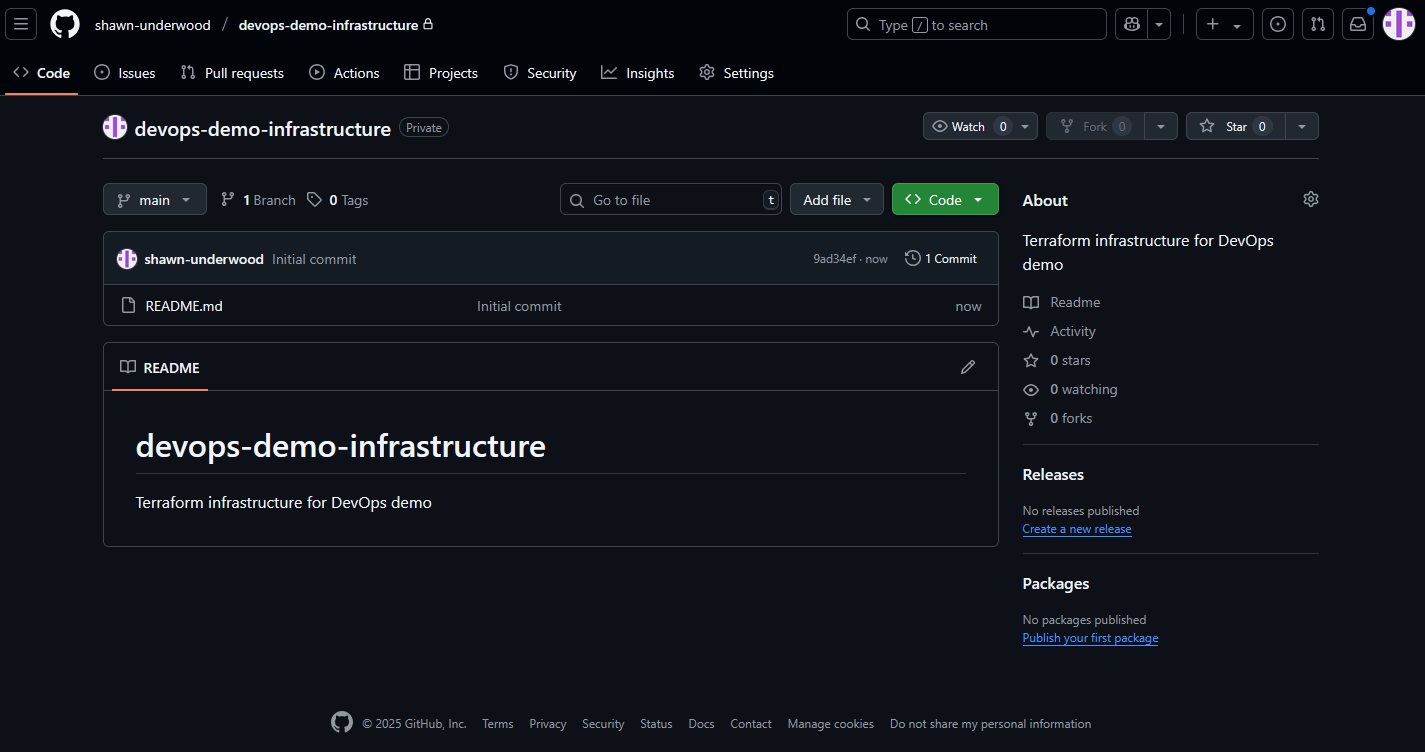Star this repository
1425x752 pixels.
click(1235, 126)
